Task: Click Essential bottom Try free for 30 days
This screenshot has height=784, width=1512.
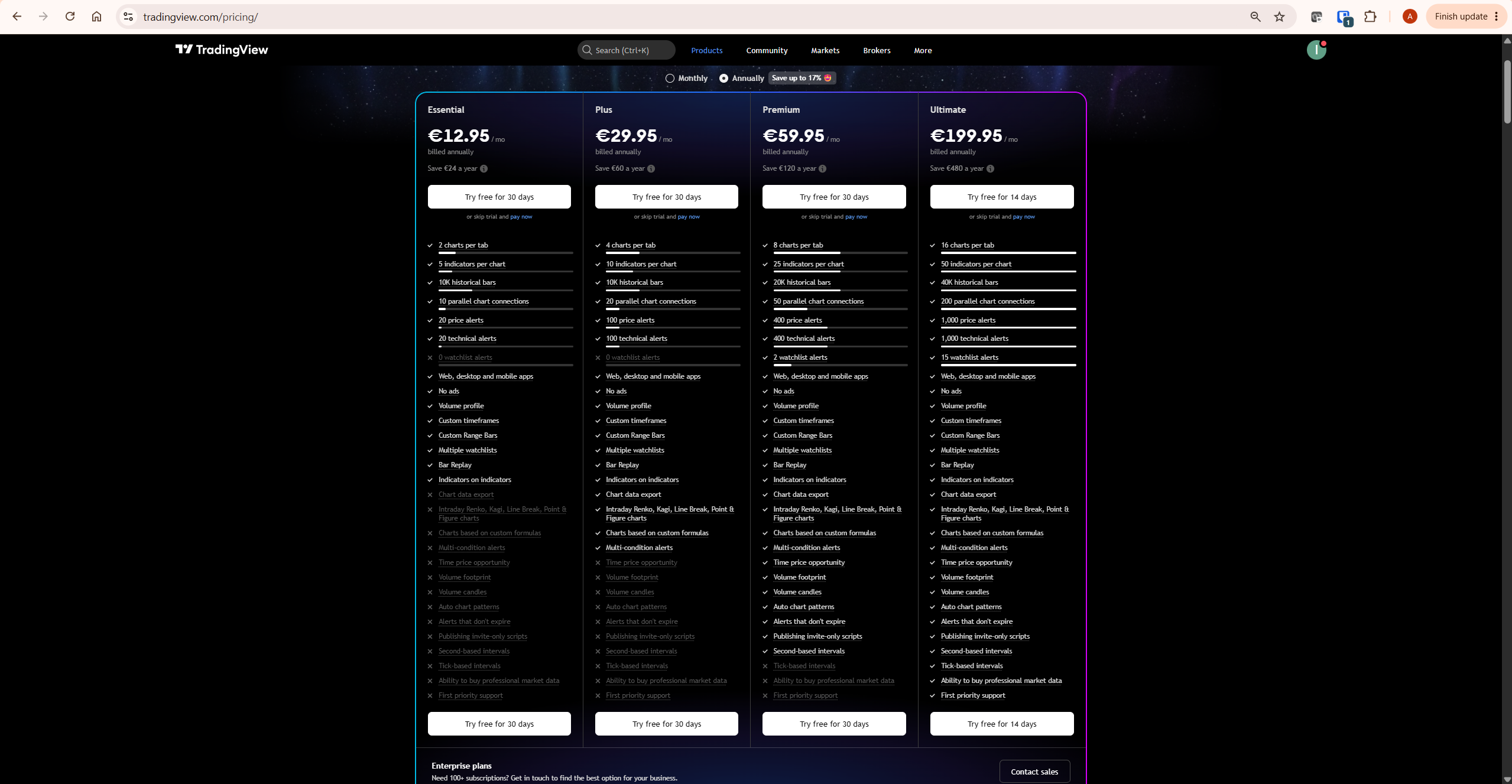Action: click(499, 724)
